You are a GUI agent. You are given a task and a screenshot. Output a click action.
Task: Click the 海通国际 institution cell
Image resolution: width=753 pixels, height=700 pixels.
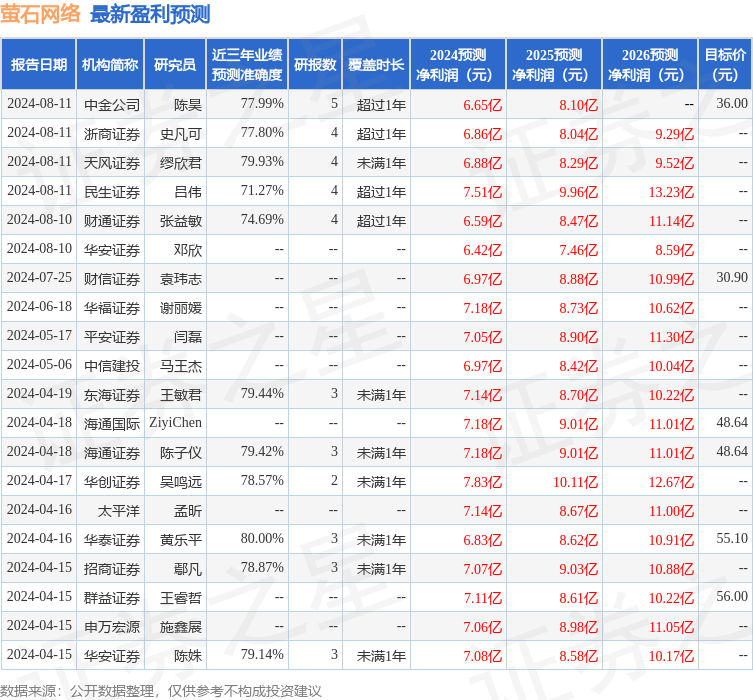(112, 424)
